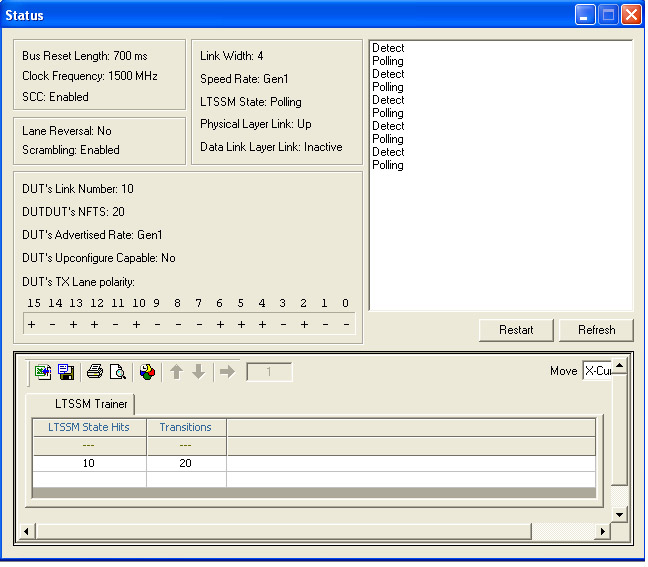The width and height of the screenshot is (648, 567).
Task: Click scroll up arrow of report panel
Action: pyautogui.click(x=619, y=367)
